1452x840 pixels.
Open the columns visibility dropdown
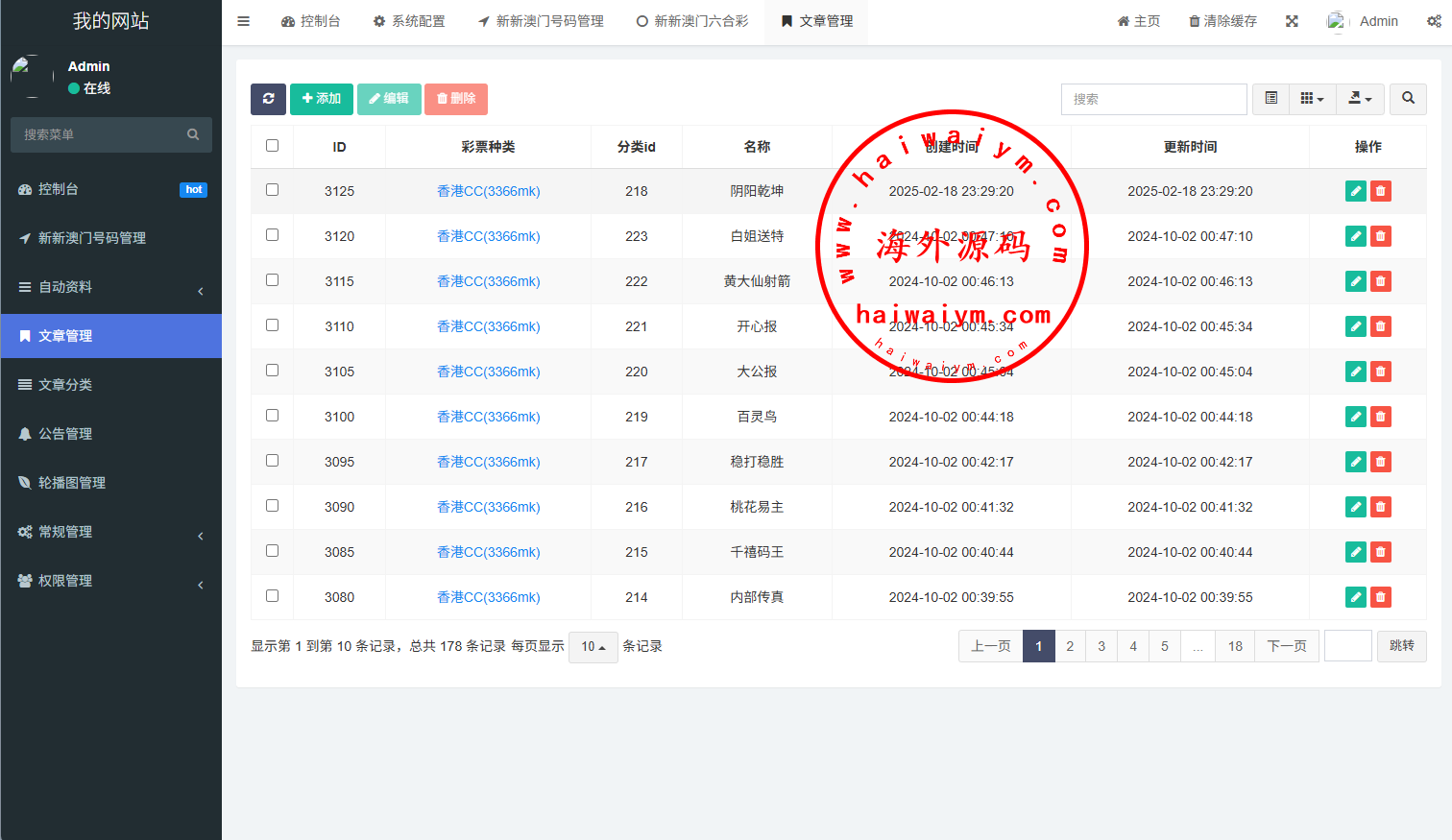1312,99
